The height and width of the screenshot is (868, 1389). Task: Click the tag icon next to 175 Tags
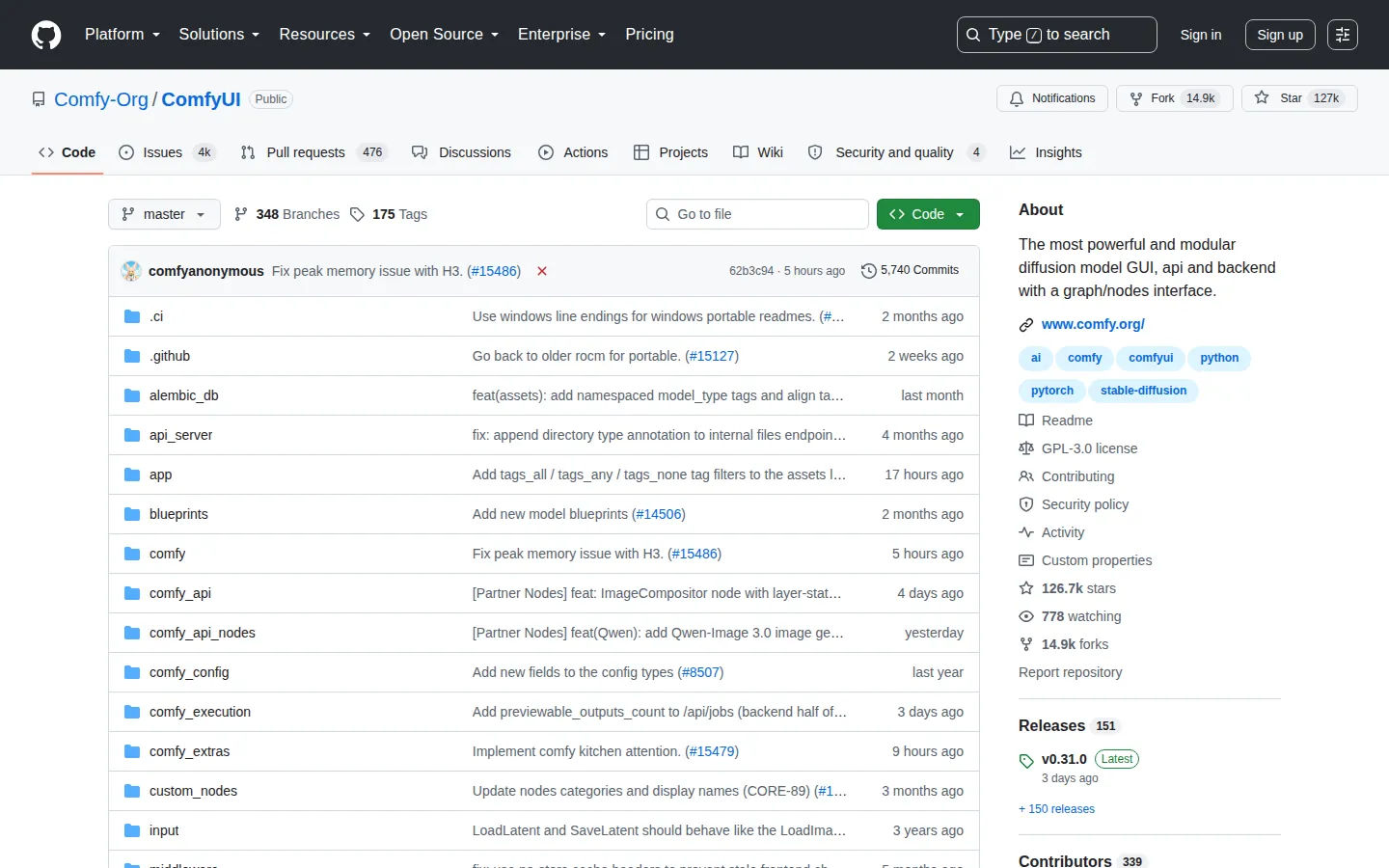coord(357,214)
